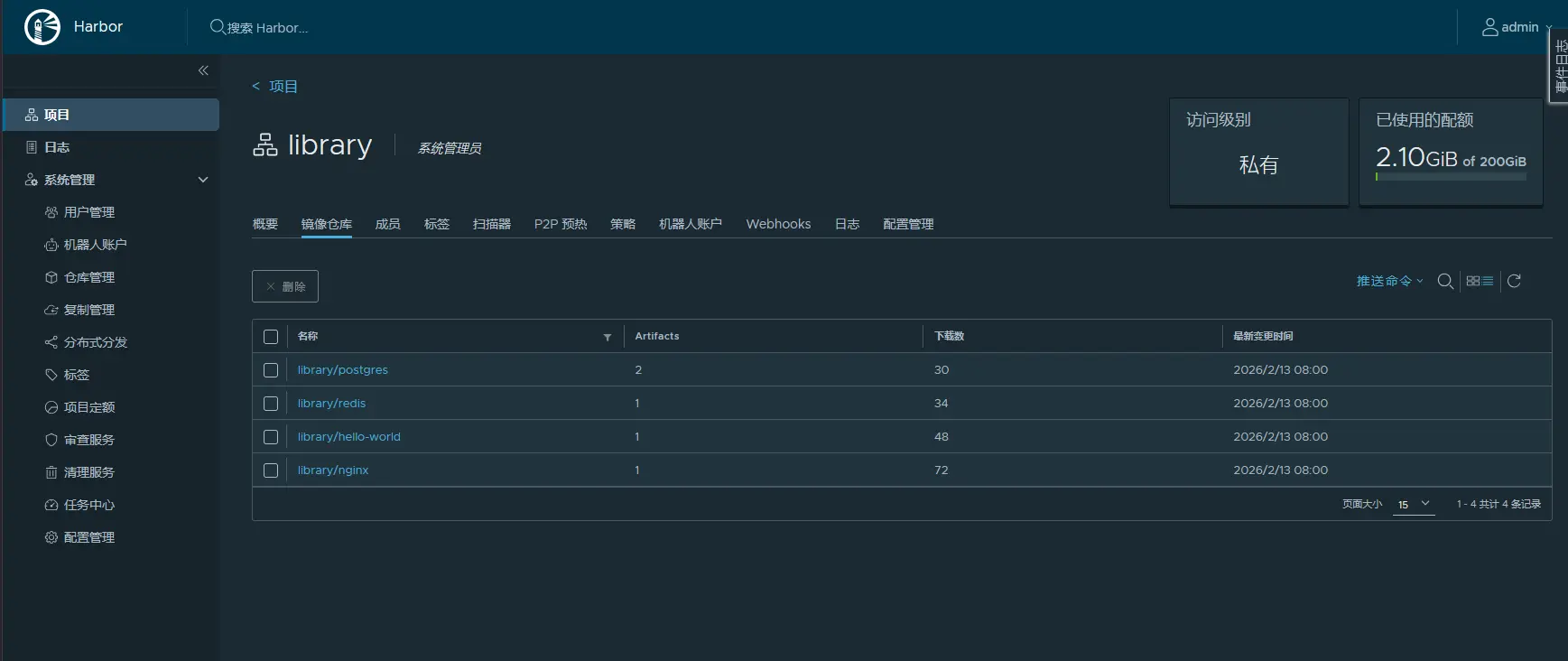Open the library/nginx repository link
This screenshot has height=661, width=1568.
(333, 470)
